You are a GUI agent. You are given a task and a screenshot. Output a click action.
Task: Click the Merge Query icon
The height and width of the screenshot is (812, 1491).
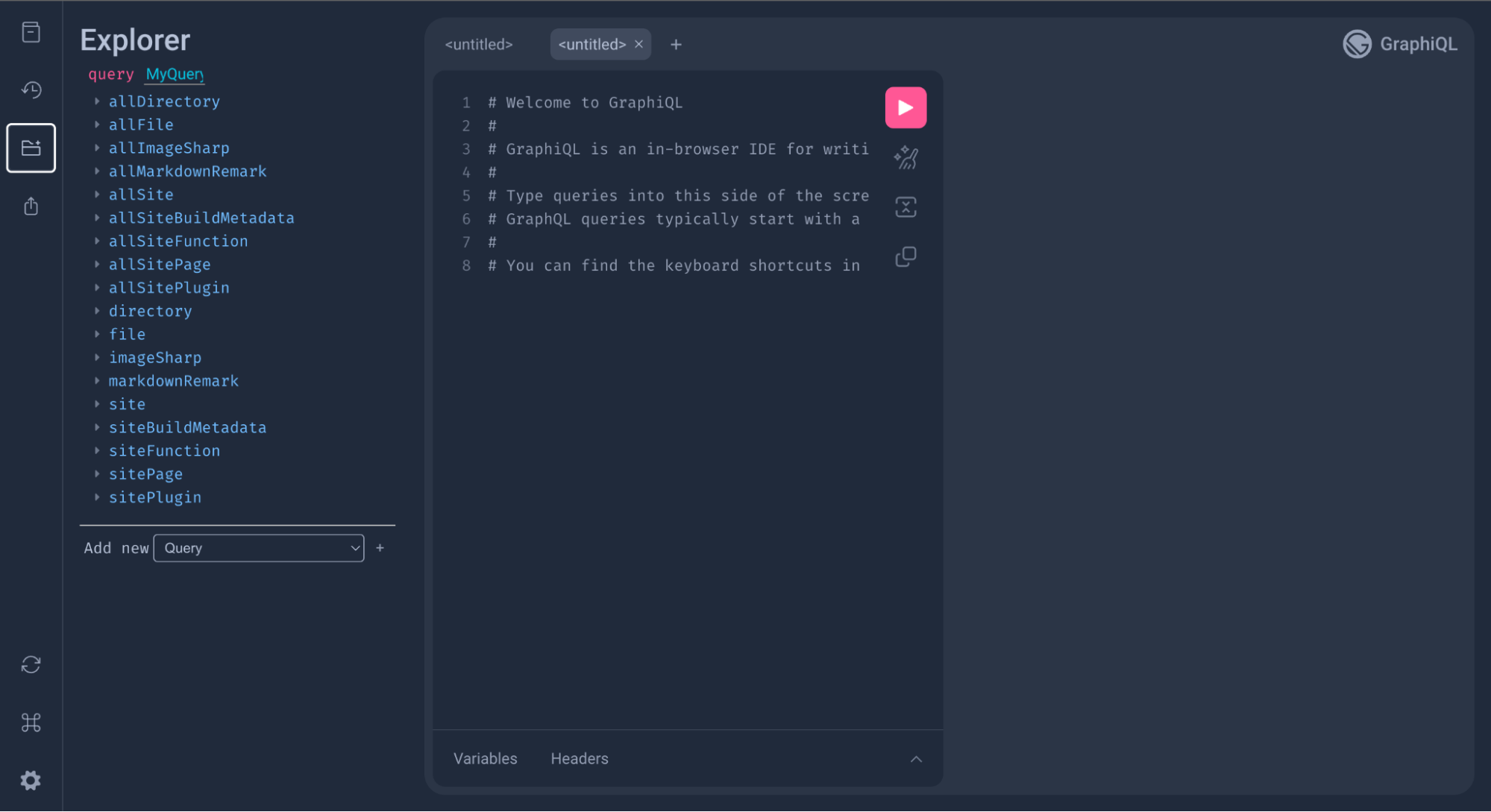(905, 207)
